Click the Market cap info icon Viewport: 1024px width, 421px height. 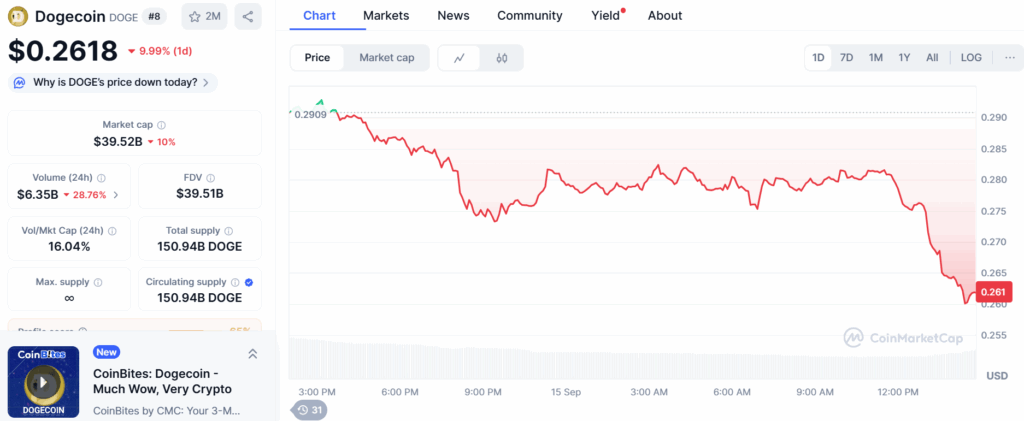(x=162, y=125)
